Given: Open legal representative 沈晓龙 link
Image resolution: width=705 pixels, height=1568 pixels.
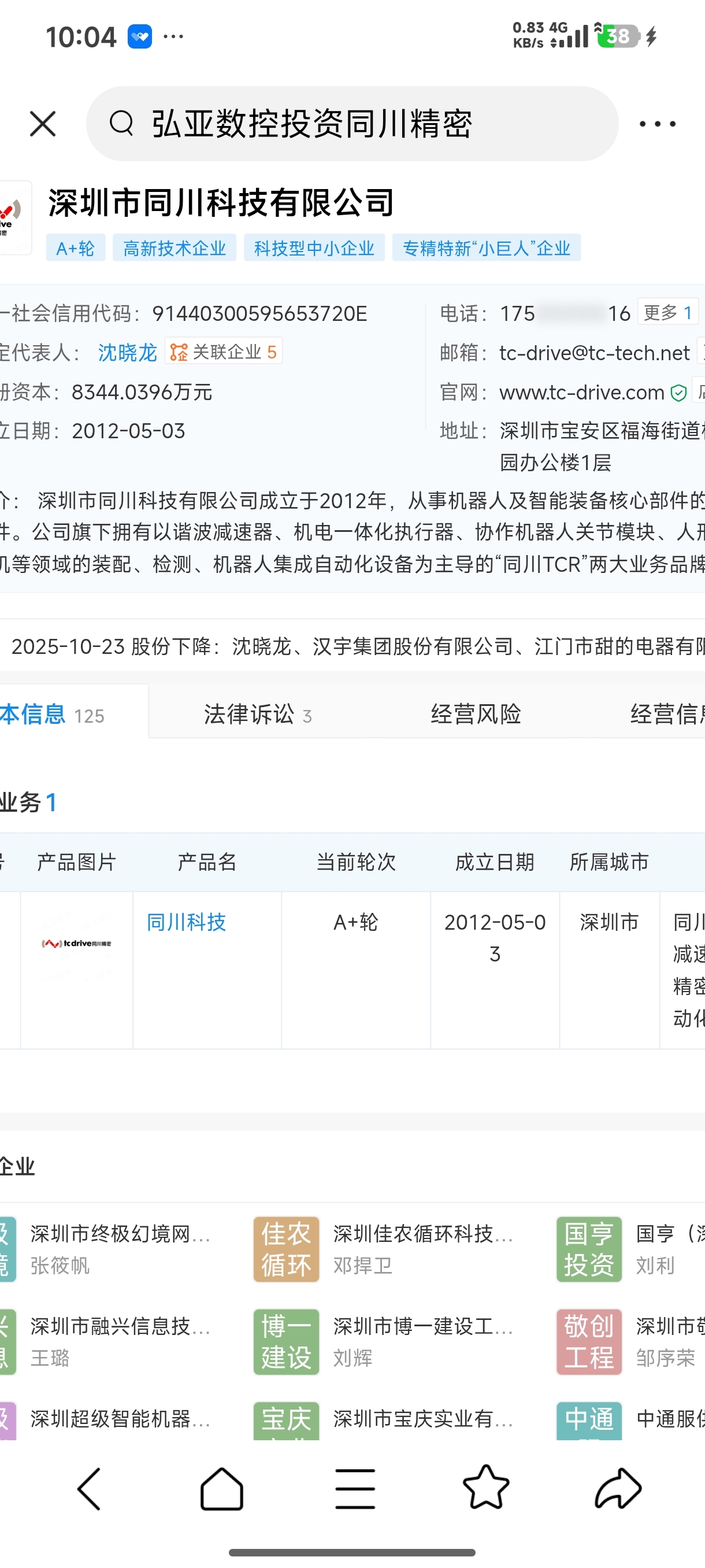Looking at the screenshot, I should pos(127,353).
